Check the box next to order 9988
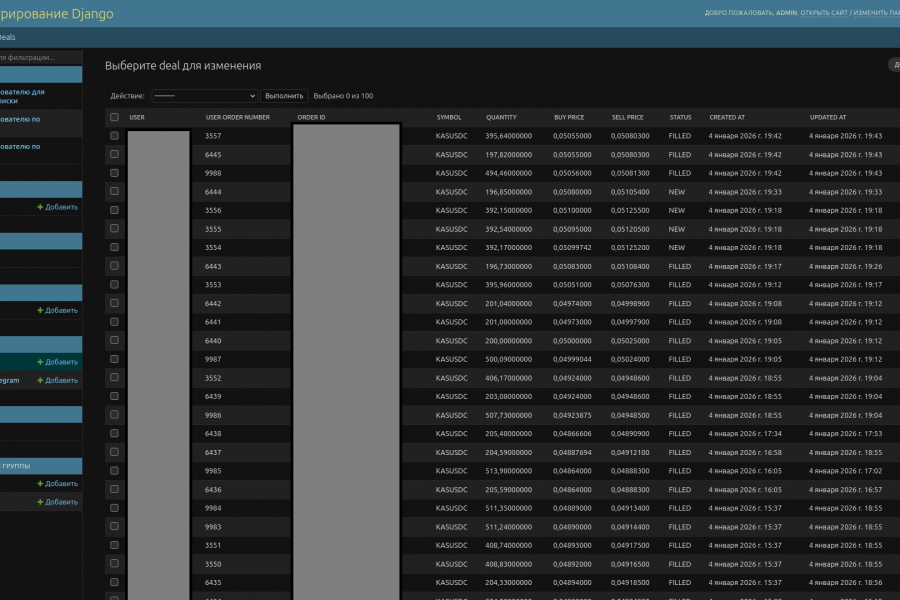The width and height of the screenshot is (900, 600). pos(114,173)
